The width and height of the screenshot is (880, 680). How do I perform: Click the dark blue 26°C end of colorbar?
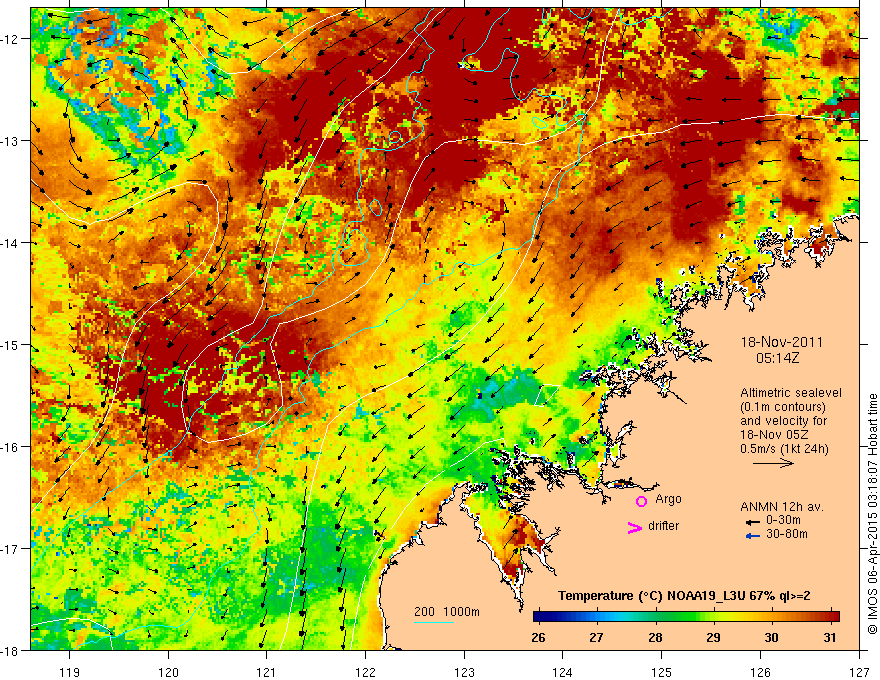pyautogui.click(x=539, y=617)
